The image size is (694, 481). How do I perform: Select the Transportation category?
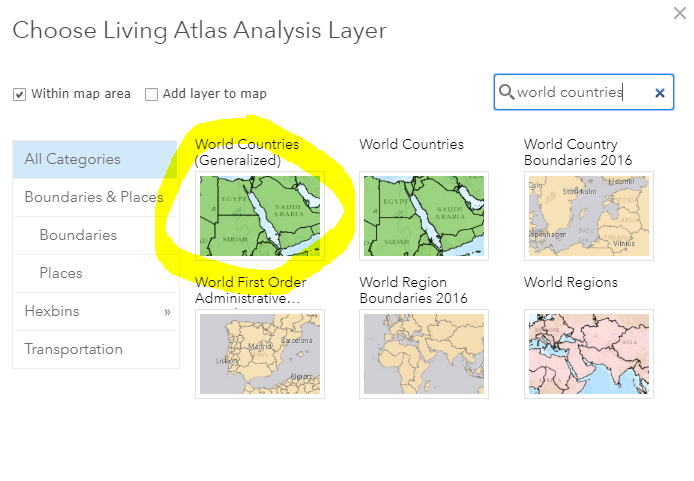pyautogui.click(x=95, y=350)
